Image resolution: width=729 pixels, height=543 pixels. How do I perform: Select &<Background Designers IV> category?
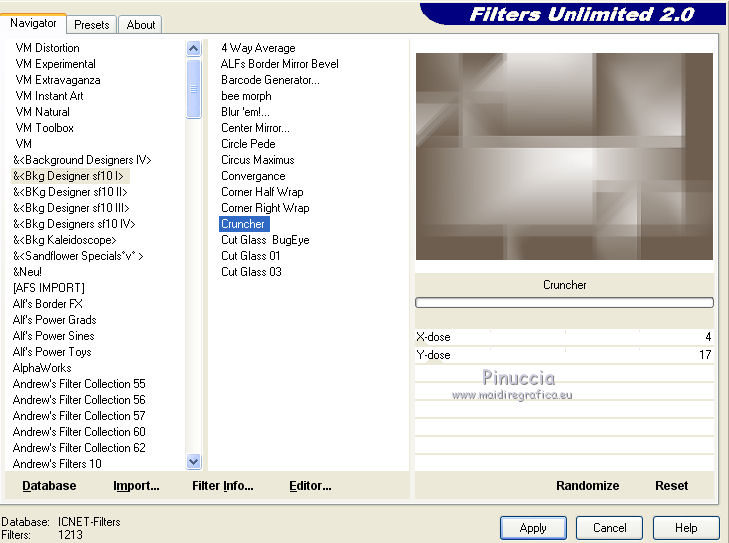pyautogui.click(x=82, y=160)
